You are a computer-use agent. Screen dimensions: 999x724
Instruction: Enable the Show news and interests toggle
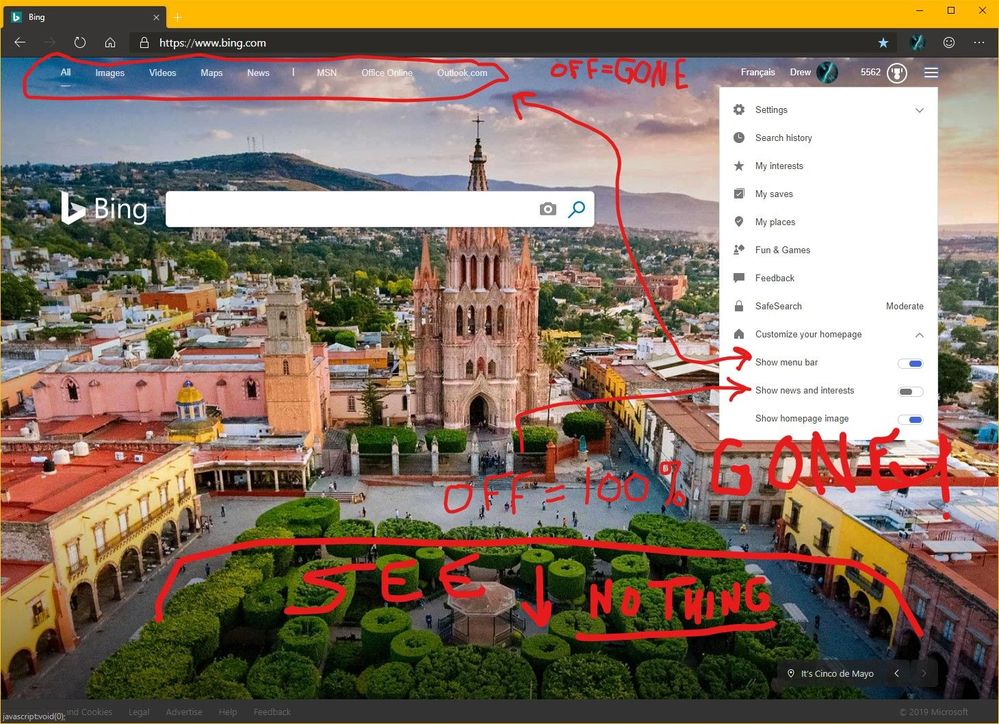(910, 392)
